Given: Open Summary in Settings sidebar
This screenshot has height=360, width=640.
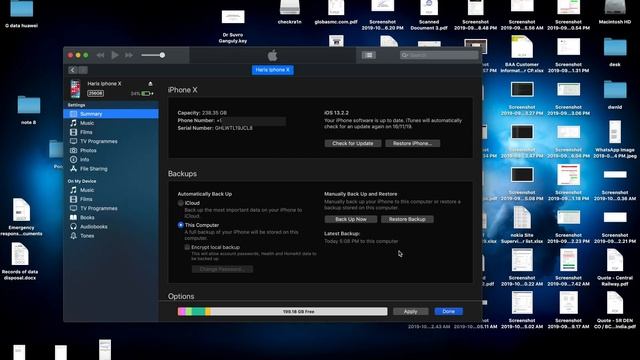Looking at the screenshot, I should pyautogui.click(x=111, y=114).
